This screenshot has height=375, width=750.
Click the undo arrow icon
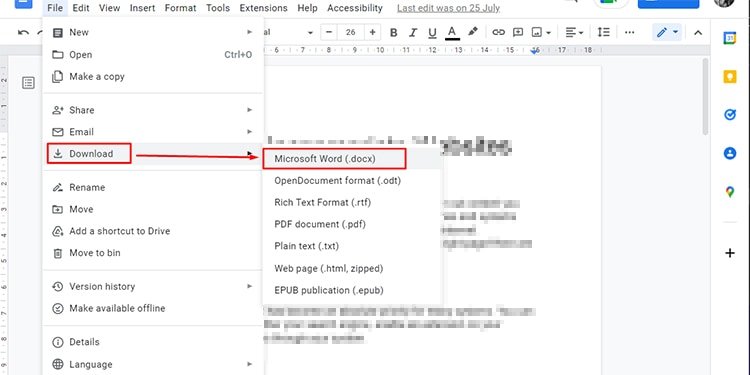pos(23,33)
